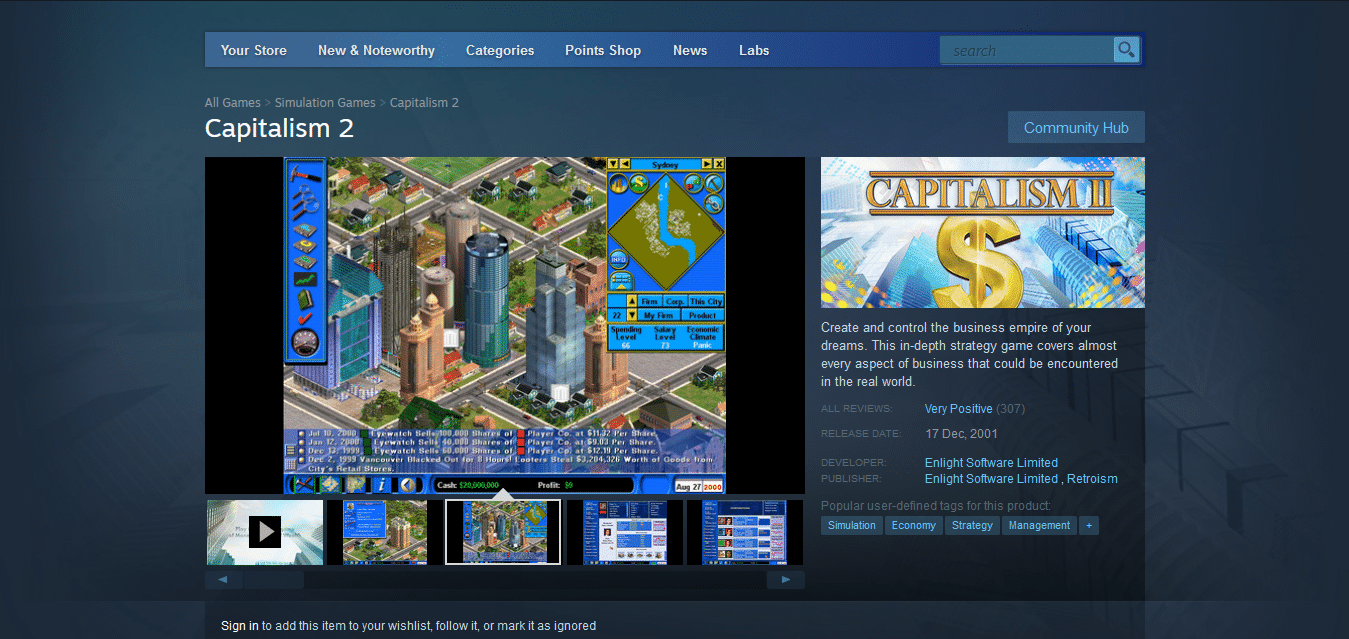Follow the Simulation Games breadcrumb link
1349x639 pixels.
click(x=325, y=103)
